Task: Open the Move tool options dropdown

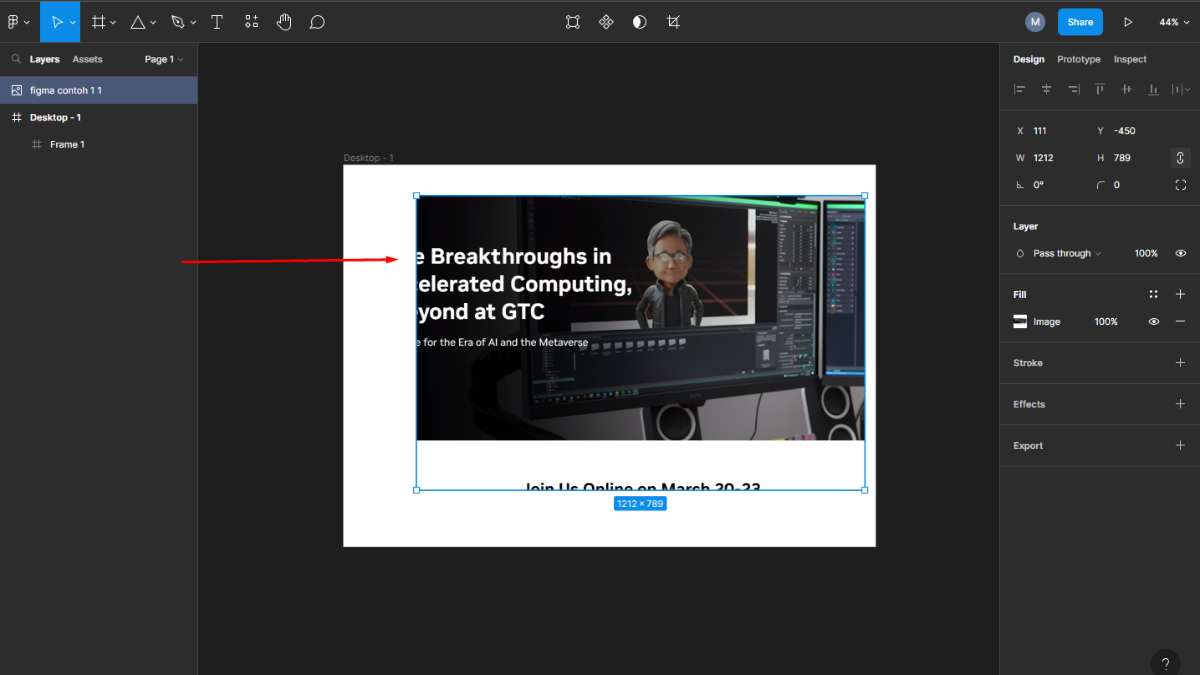Action: click(x=73, y=22)
